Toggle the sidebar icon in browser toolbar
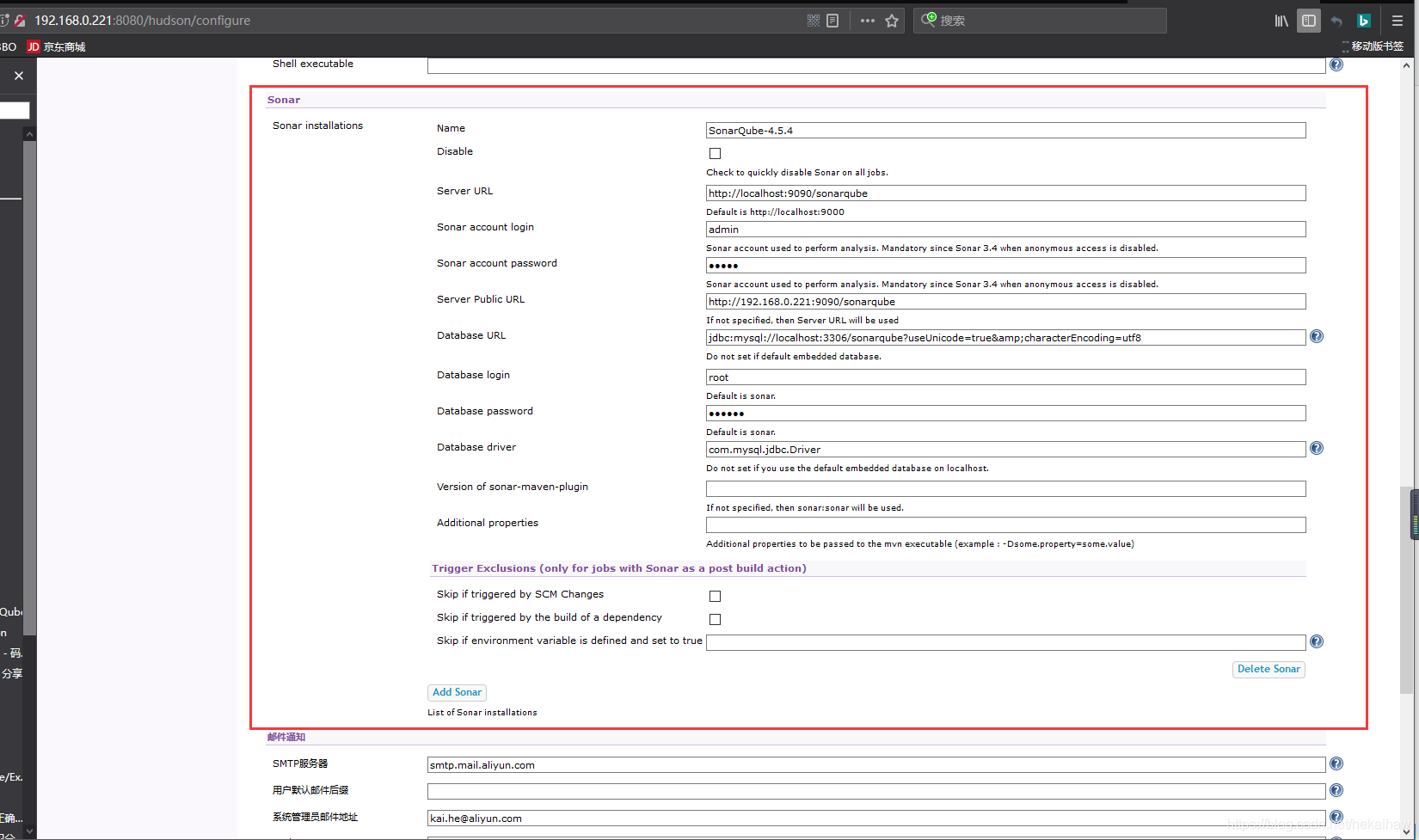The height and width of the screenshot is (840, 1419). tap(1309, 21)
